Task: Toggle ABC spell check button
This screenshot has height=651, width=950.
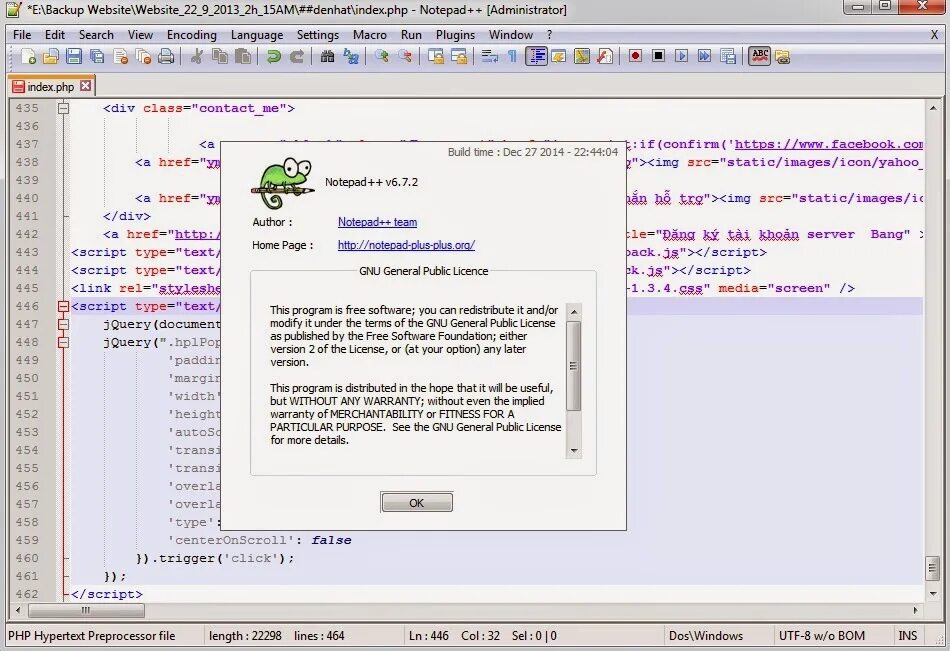Action: [x=759, y=57]
